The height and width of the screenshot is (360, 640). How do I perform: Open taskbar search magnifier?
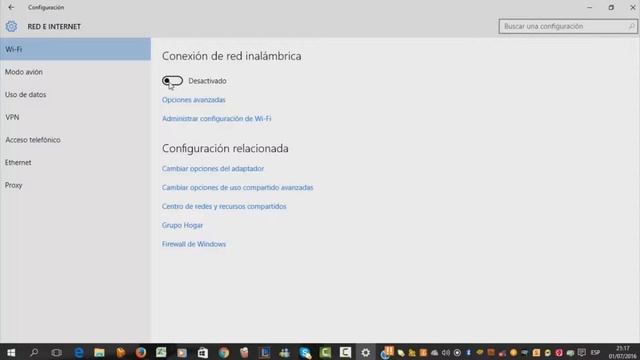(x=34, y=352)
